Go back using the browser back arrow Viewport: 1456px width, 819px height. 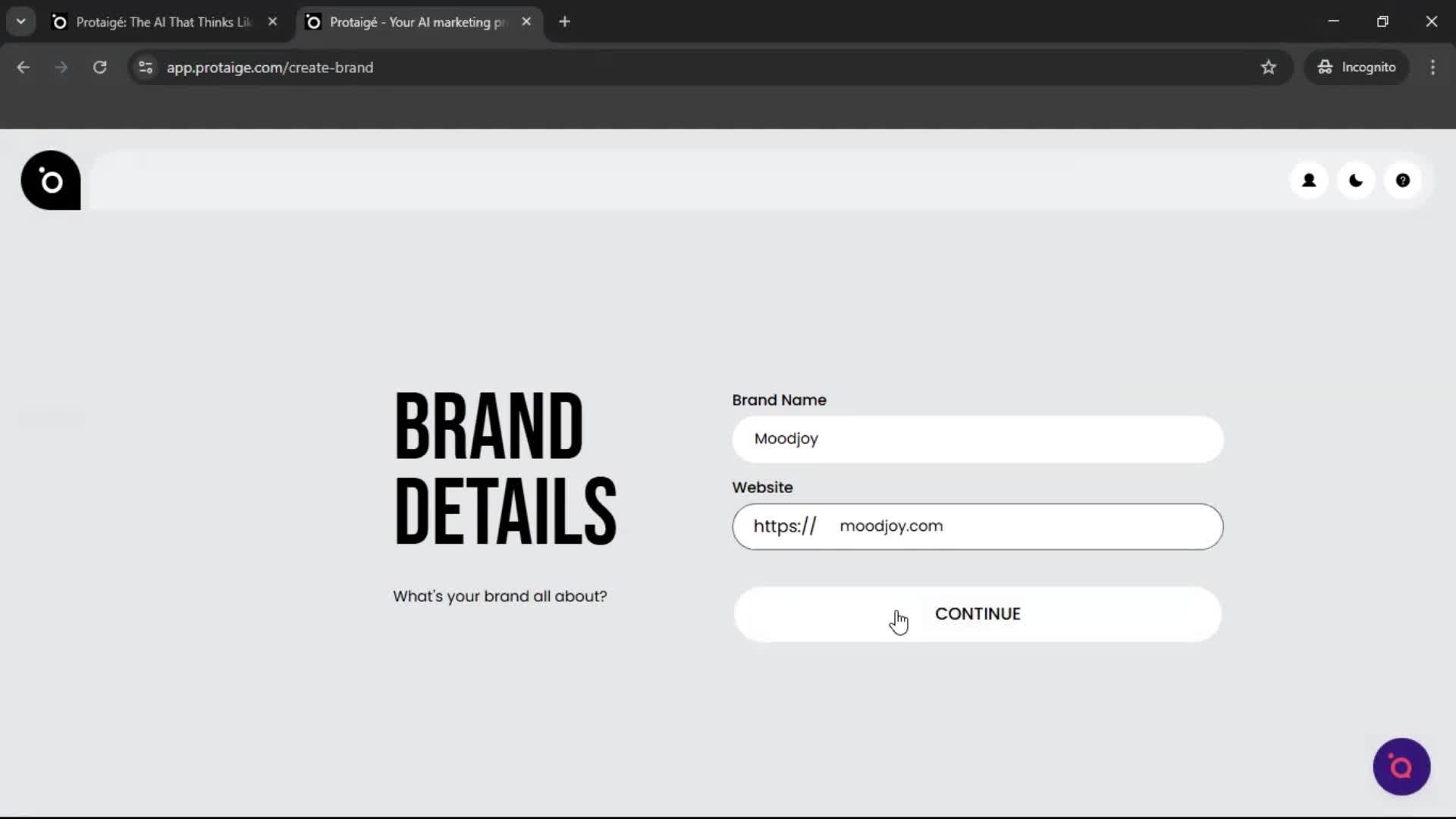click(x=23, y=67)
